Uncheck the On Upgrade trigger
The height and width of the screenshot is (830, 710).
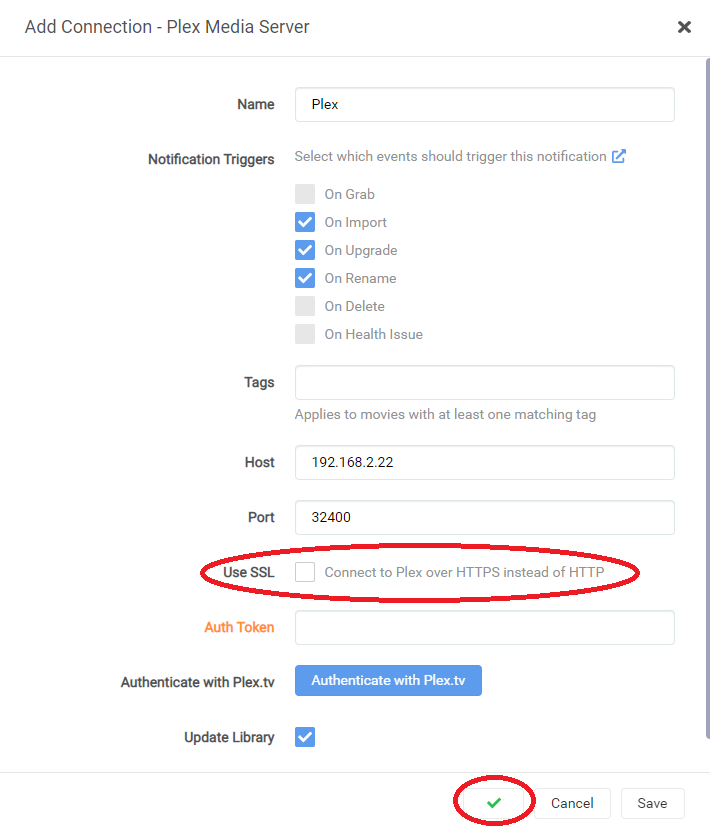[305, 250]
